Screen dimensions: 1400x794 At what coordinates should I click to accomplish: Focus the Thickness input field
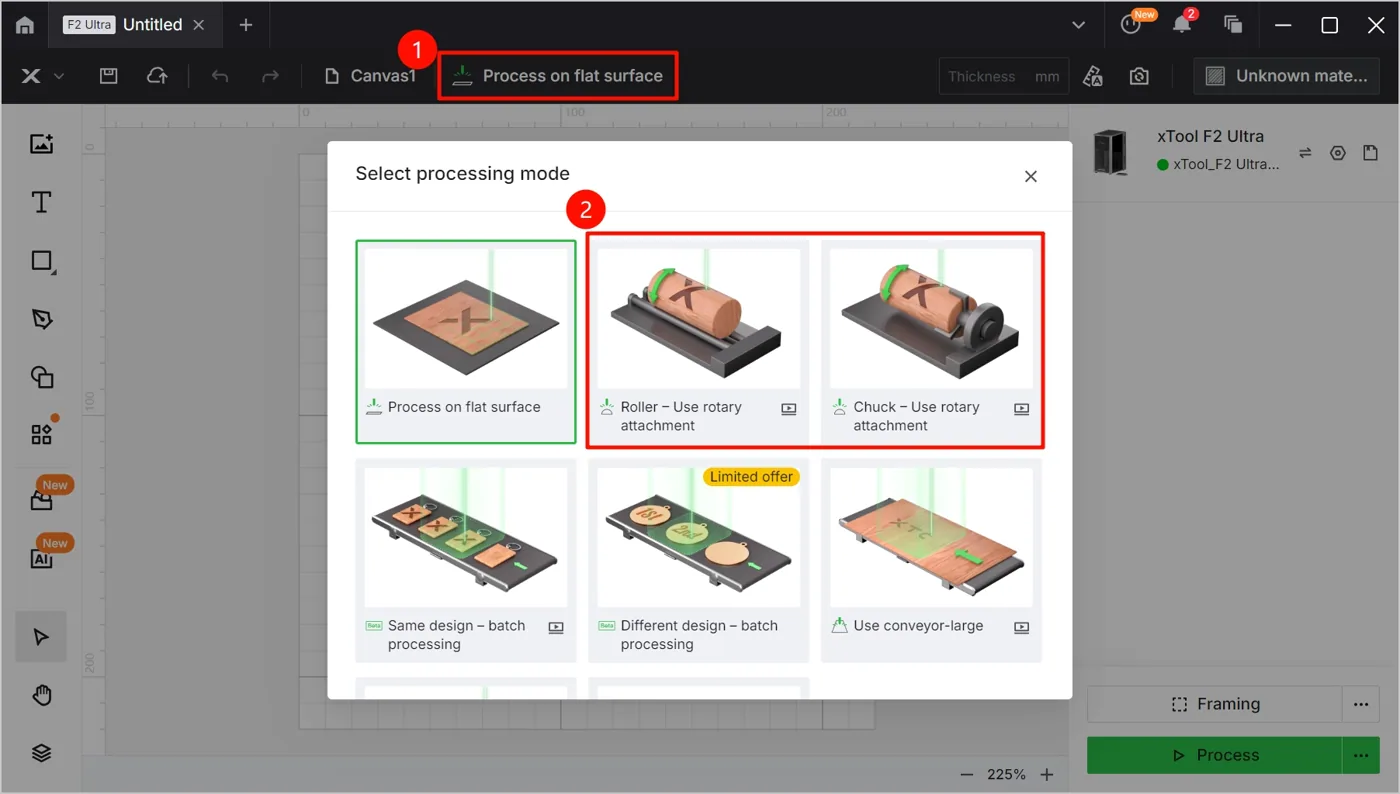1003,76
